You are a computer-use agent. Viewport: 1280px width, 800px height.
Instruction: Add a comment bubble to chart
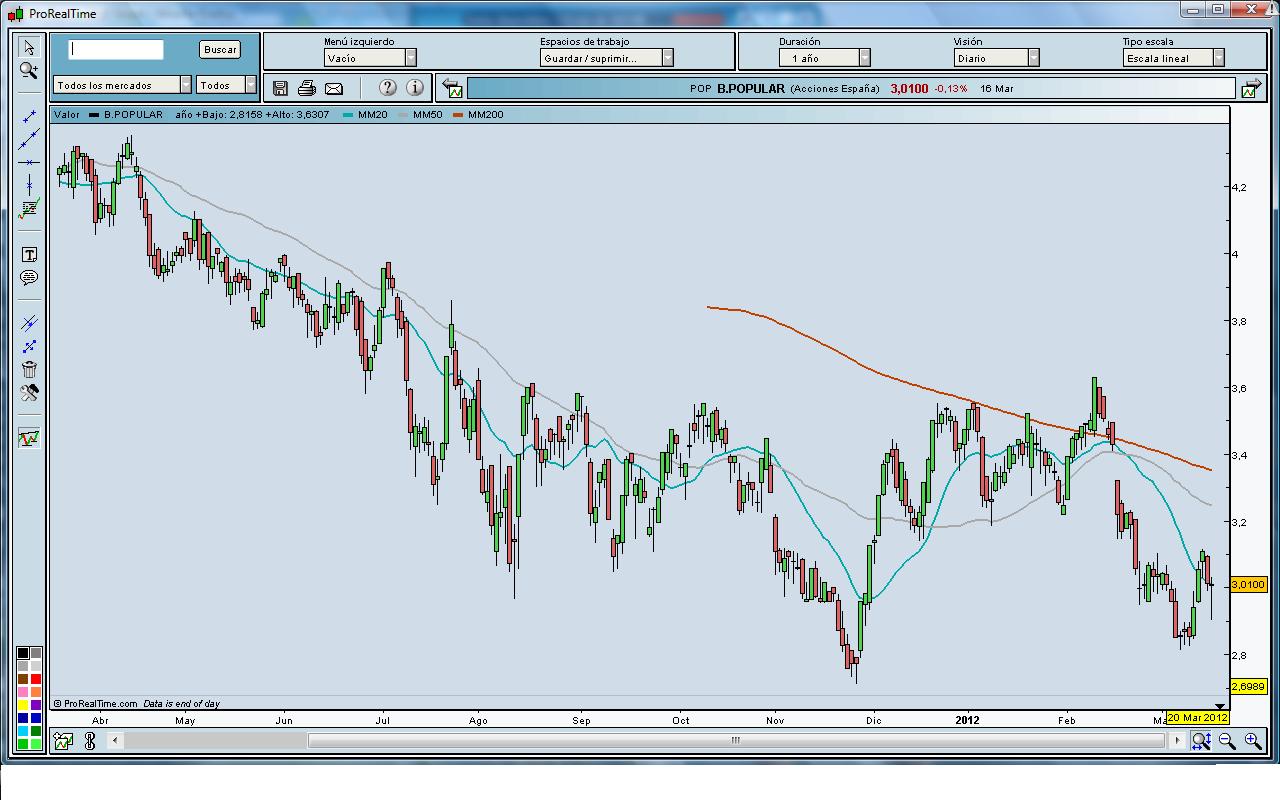click(x=29, y=278)
